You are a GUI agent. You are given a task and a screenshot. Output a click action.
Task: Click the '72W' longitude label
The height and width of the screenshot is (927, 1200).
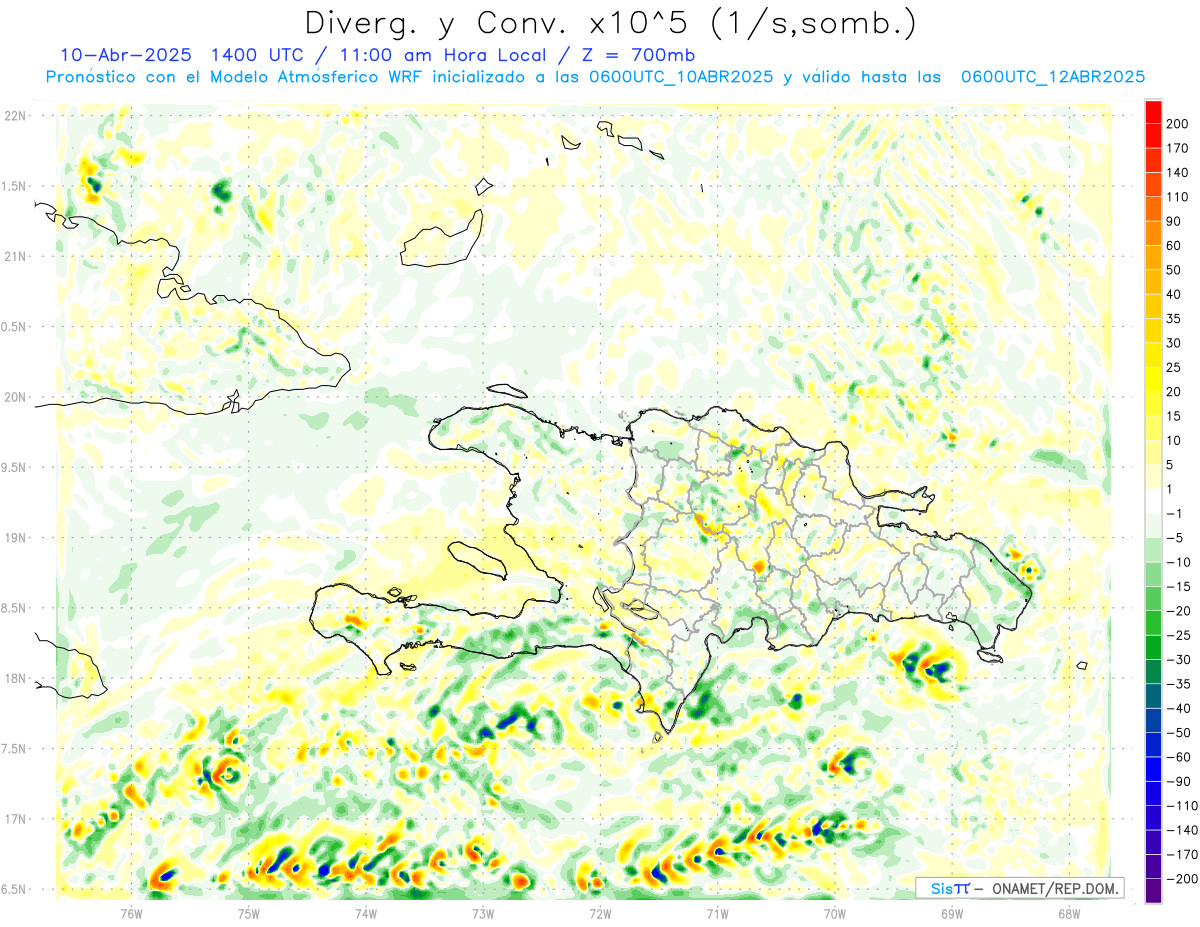pos(600,913)
